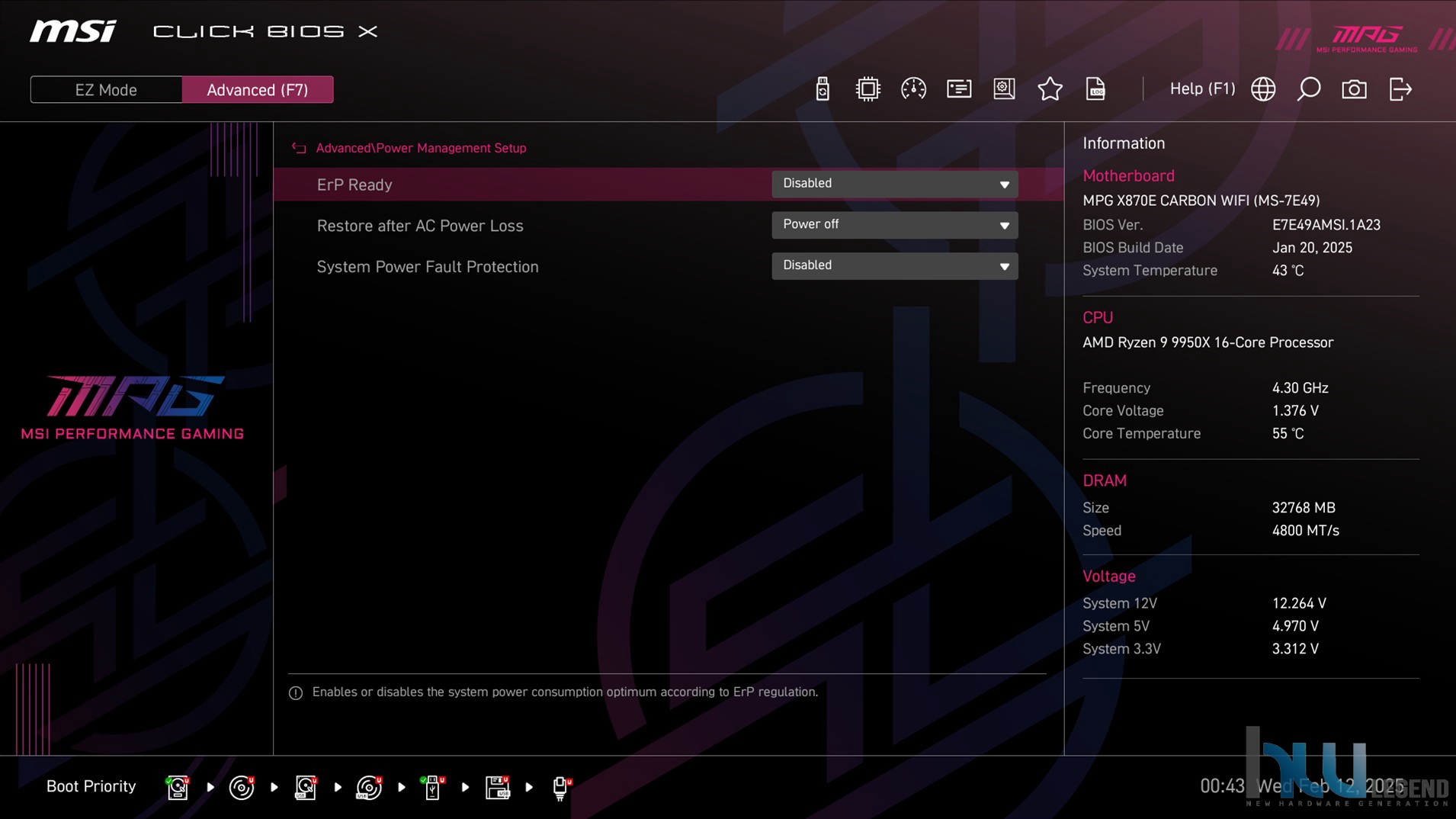Click the MSI logo in the header

click(x=73, y=31)
